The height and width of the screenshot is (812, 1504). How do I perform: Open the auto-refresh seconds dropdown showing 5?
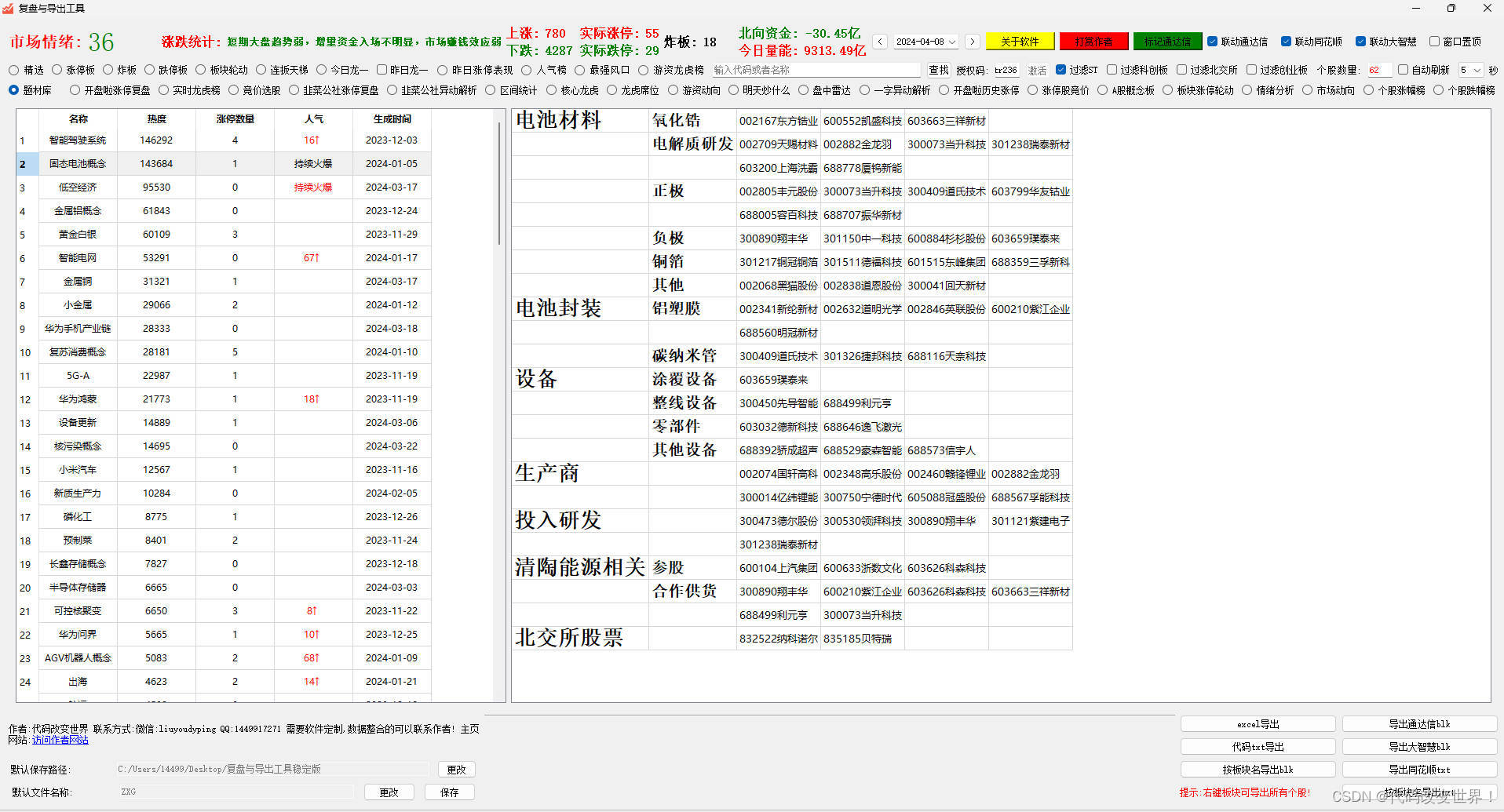[1470, 70]
